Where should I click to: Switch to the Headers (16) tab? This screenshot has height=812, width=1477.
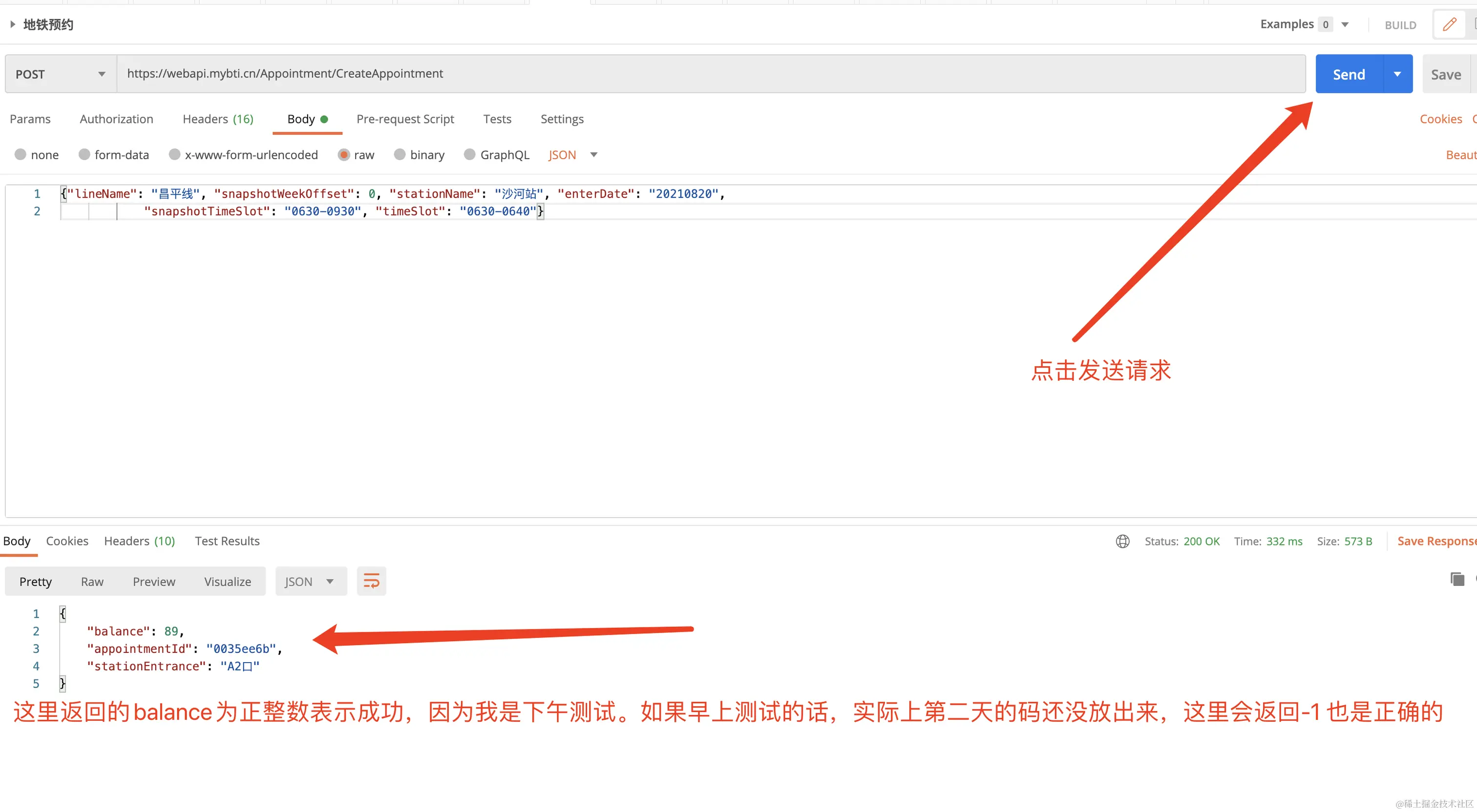click(217, 119)
